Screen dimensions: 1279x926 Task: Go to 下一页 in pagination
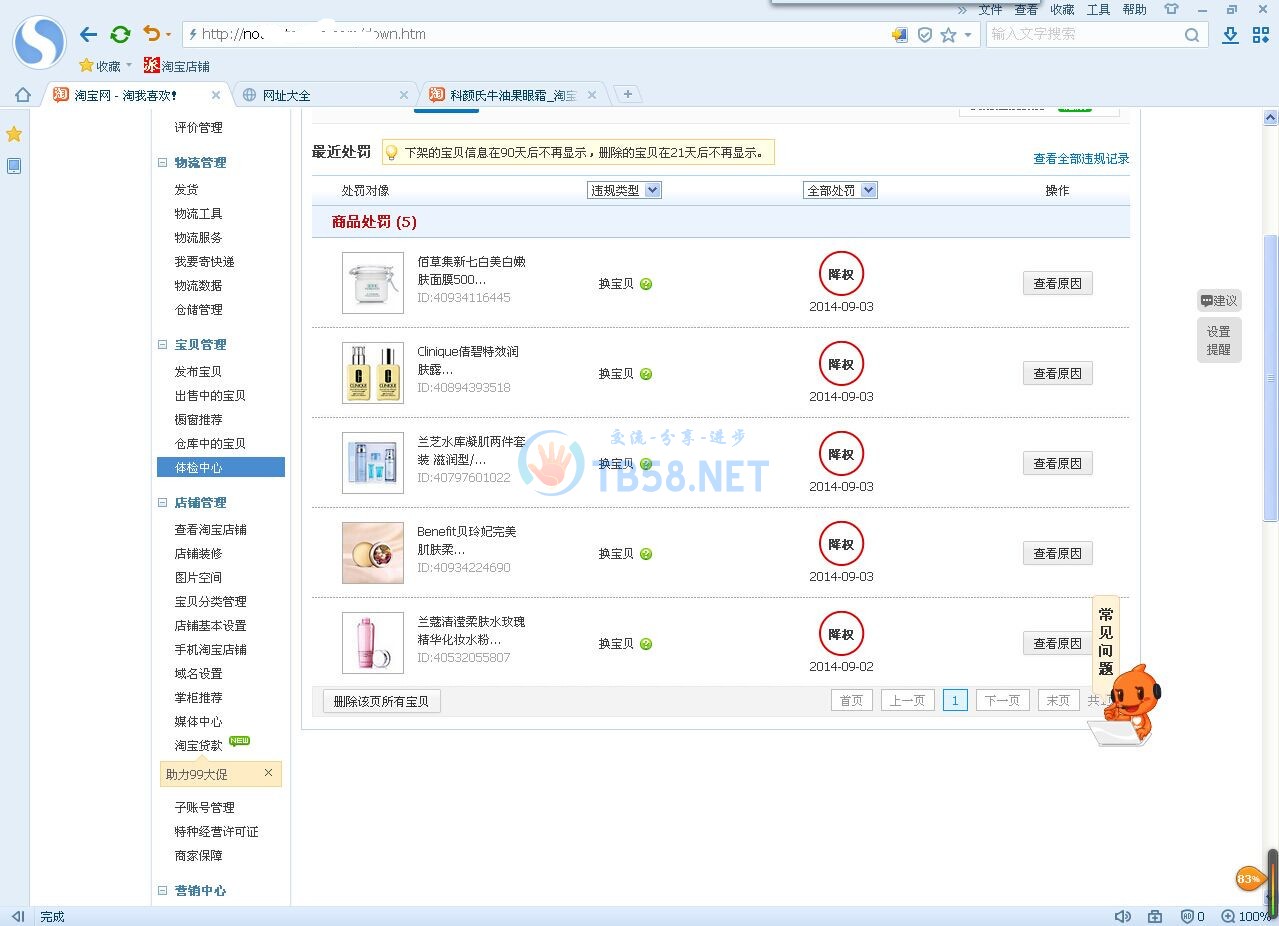click(1002, 701)
